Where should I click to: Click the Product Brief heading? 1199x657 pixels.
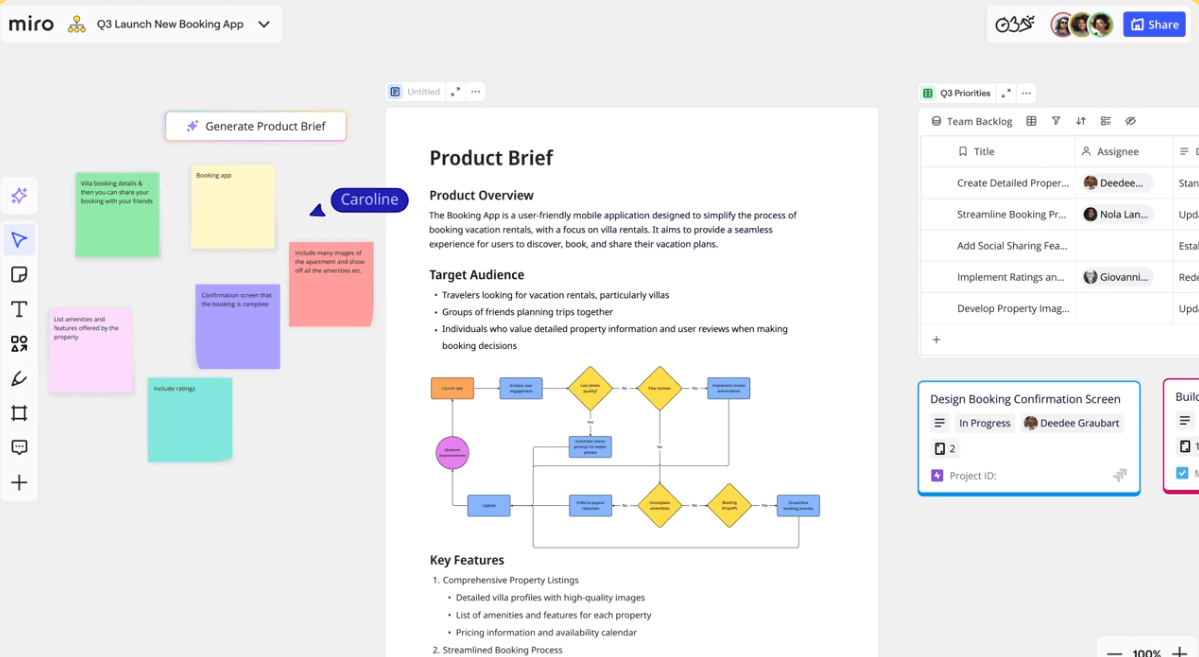(491, 158)
